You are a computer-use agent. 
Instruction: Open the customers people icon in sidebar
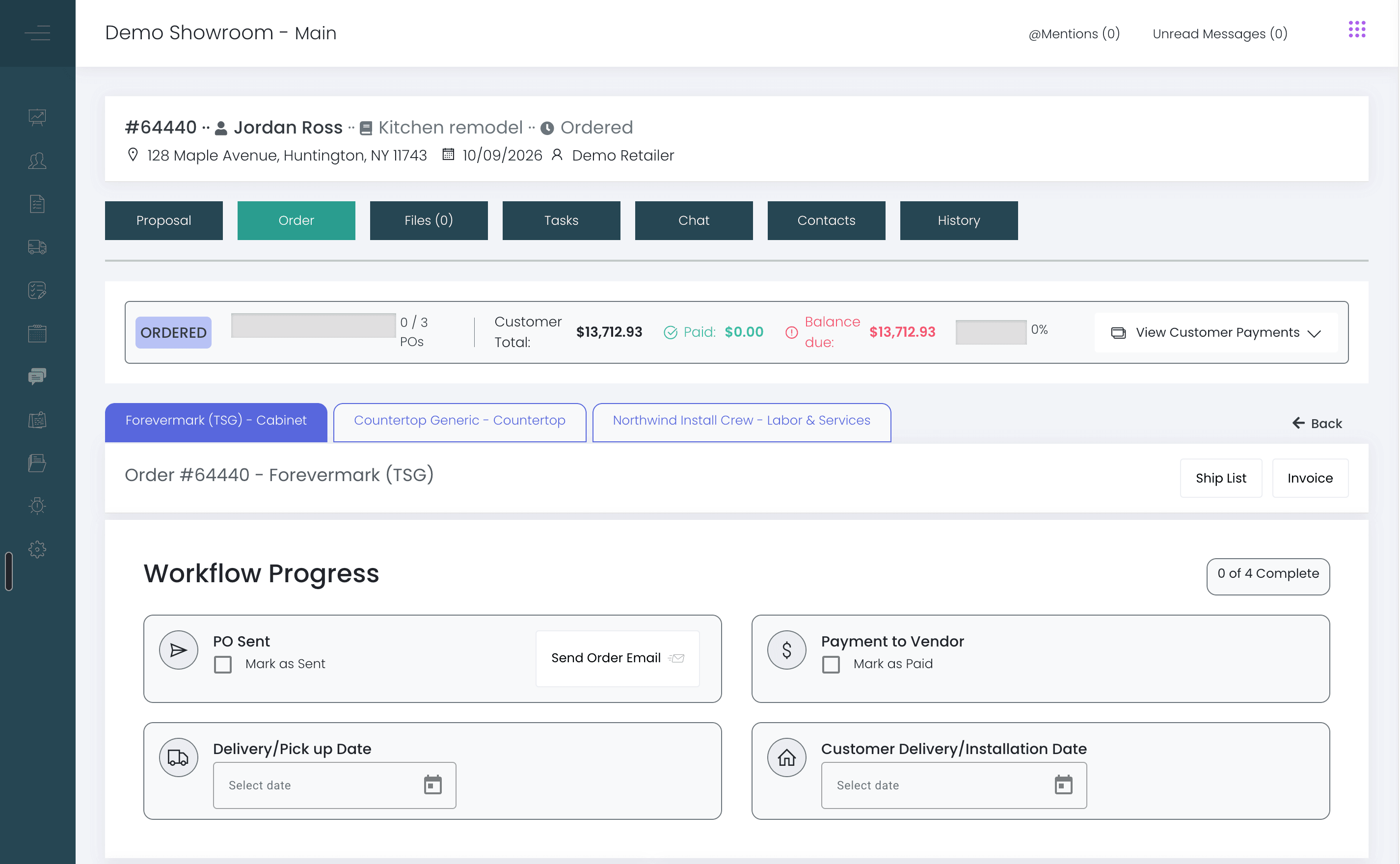coord(37,161)
